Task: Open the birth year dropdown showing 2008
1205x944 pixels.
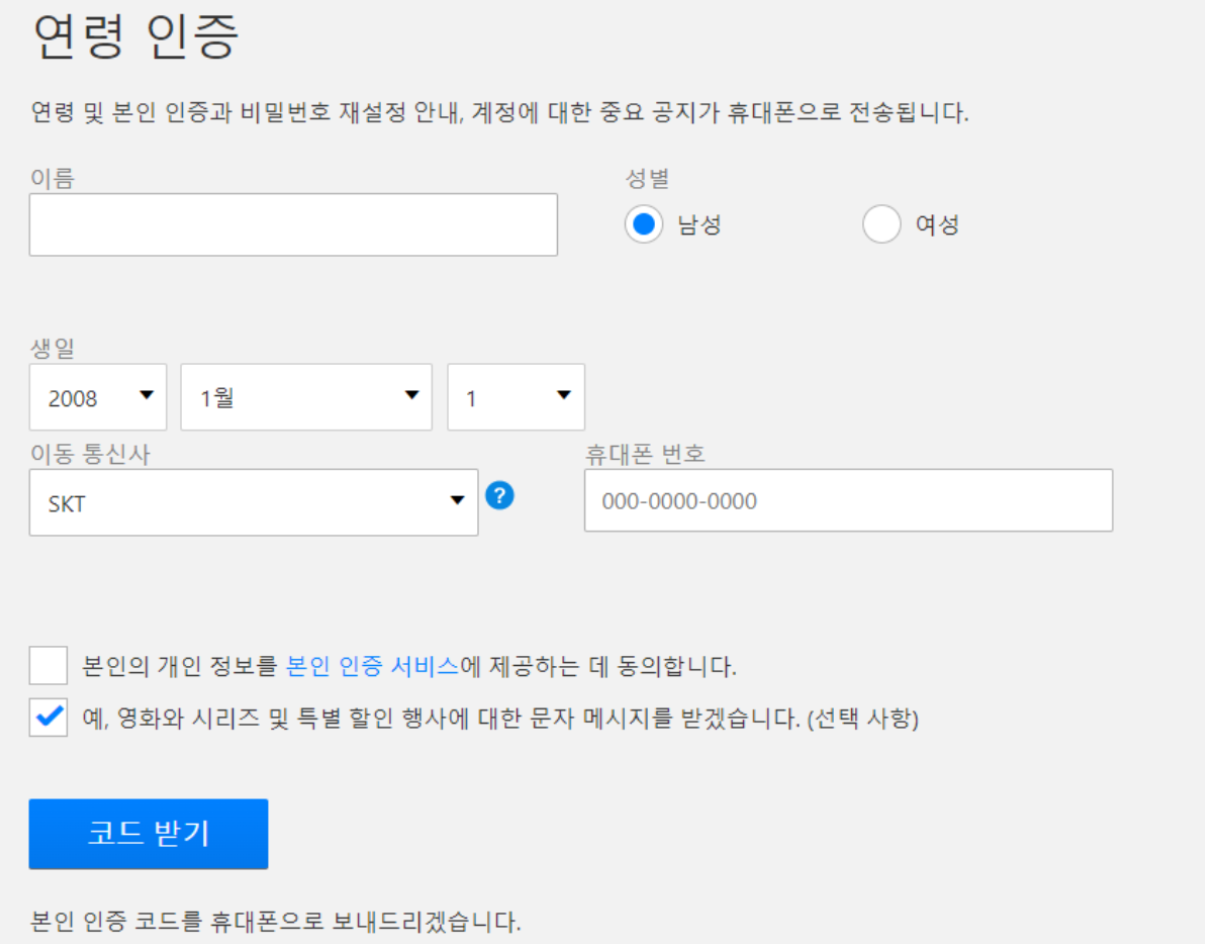Action: click(100, 397)
